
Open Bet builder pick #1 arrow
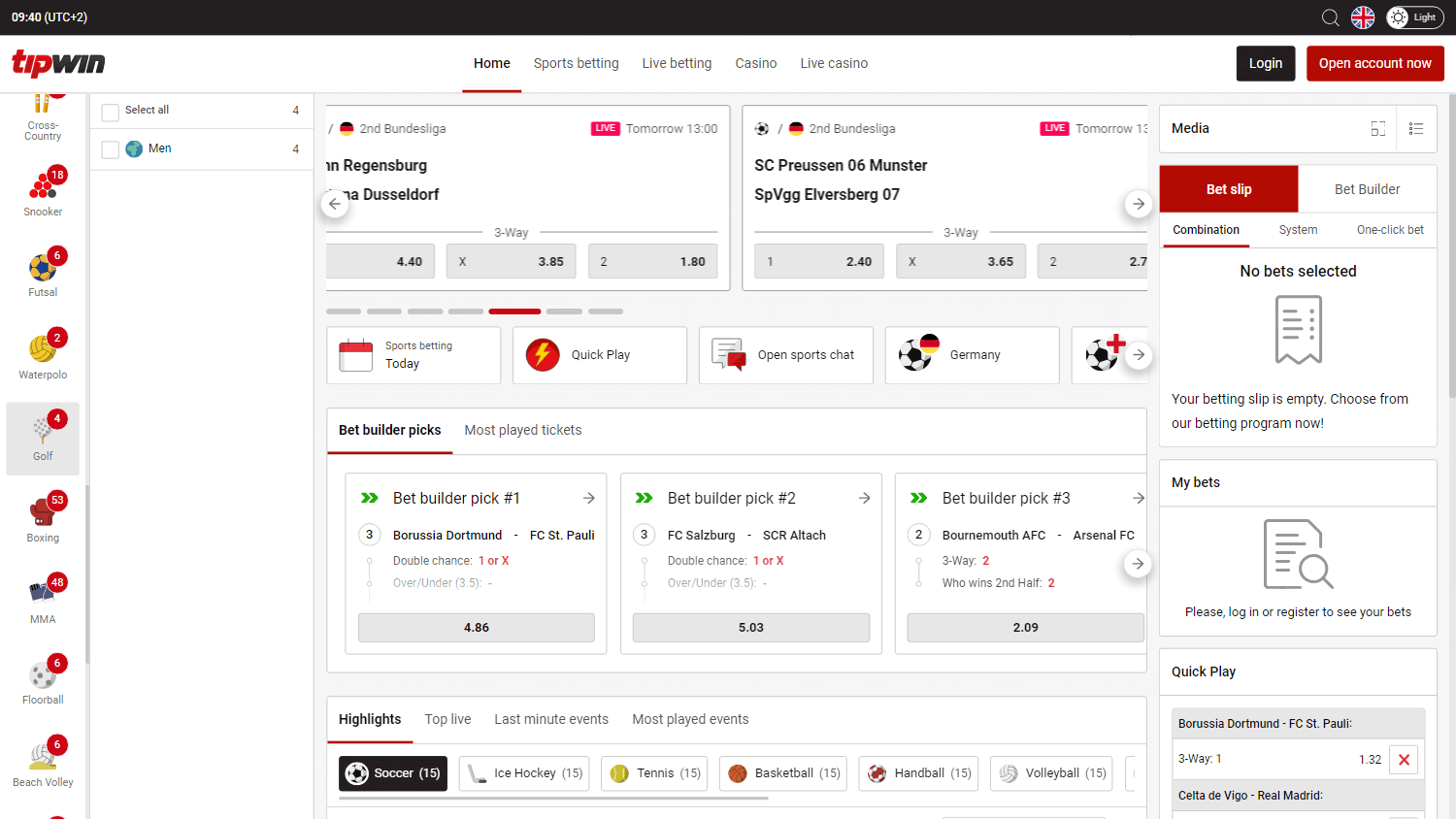click(x=588, y=498)
